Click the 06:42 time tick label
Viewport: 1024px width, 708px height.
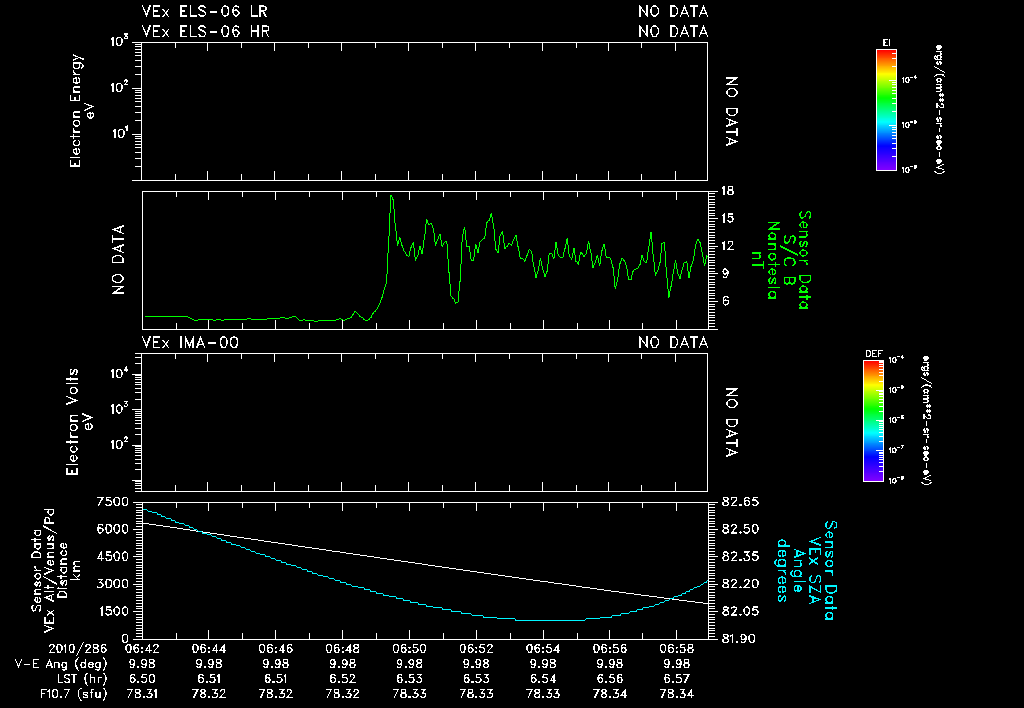coord(142,649)
